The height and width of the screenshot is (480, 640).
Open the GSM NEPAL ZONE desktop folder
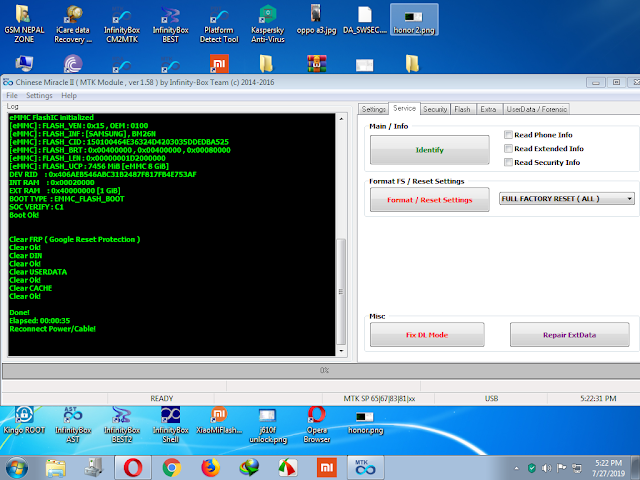click(24, 24)
